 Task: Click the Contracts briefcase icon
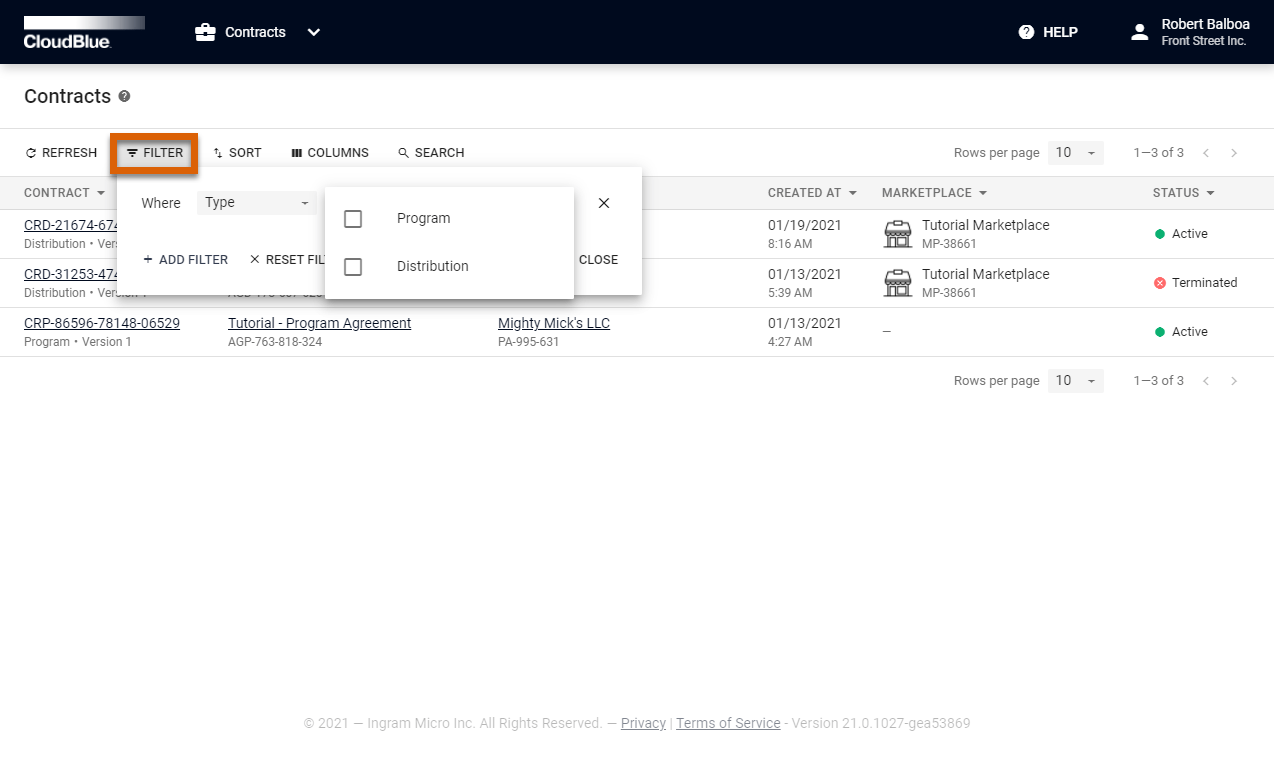[205, 32]
